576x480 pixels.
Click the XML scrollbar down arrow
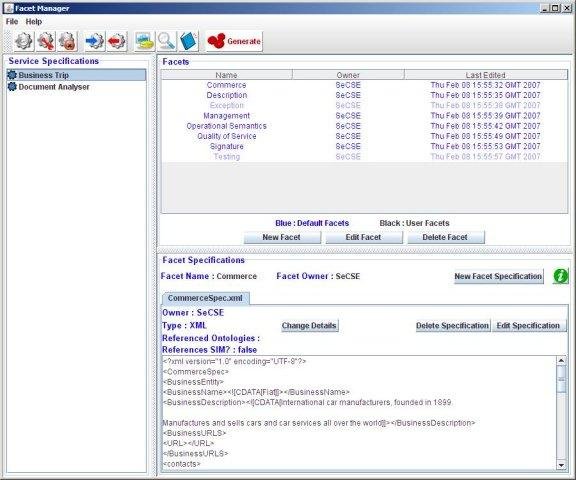point(561,465)
